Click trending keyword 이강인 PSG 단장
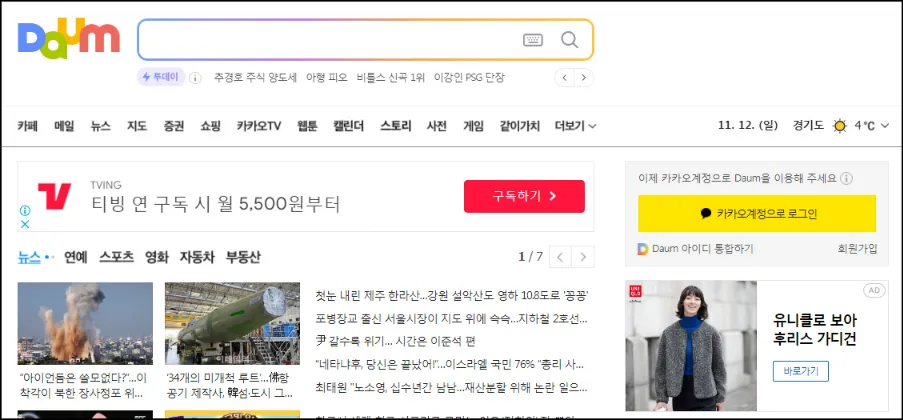 tap(469, 78)
